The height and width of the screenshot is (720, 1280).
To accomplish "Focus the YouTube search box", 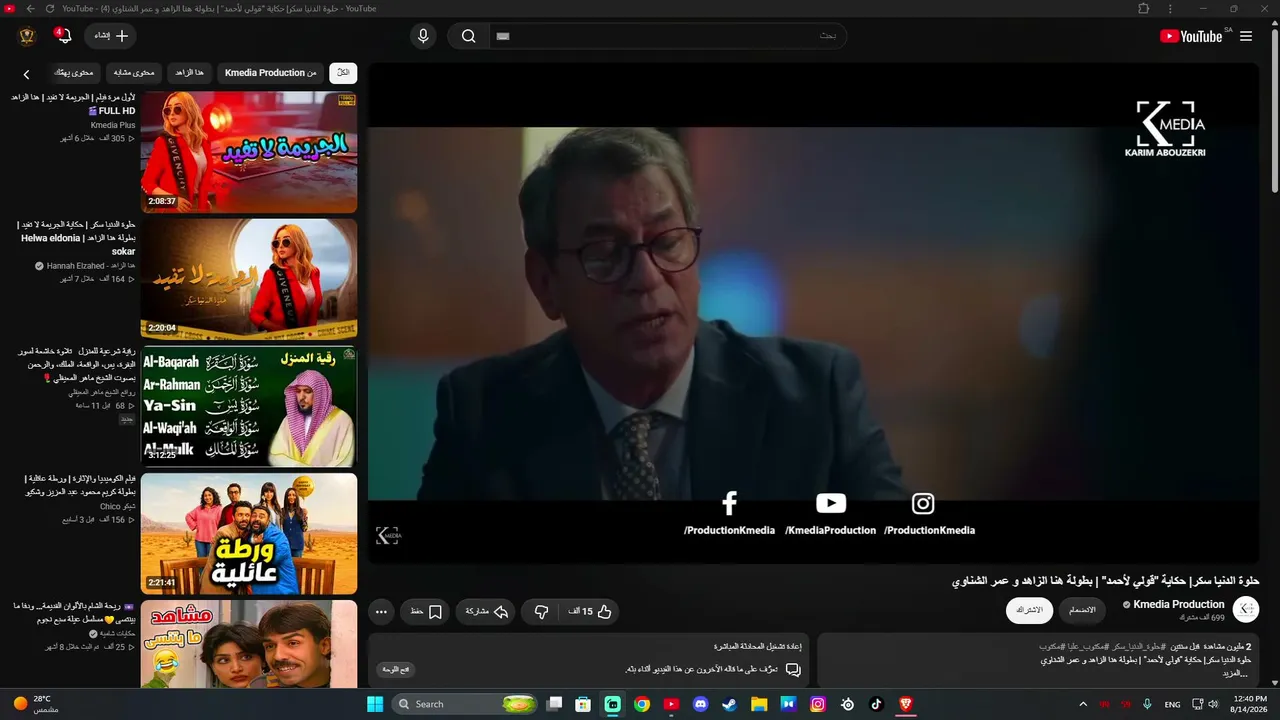I will pyautogui.click(x=667, y=36).
